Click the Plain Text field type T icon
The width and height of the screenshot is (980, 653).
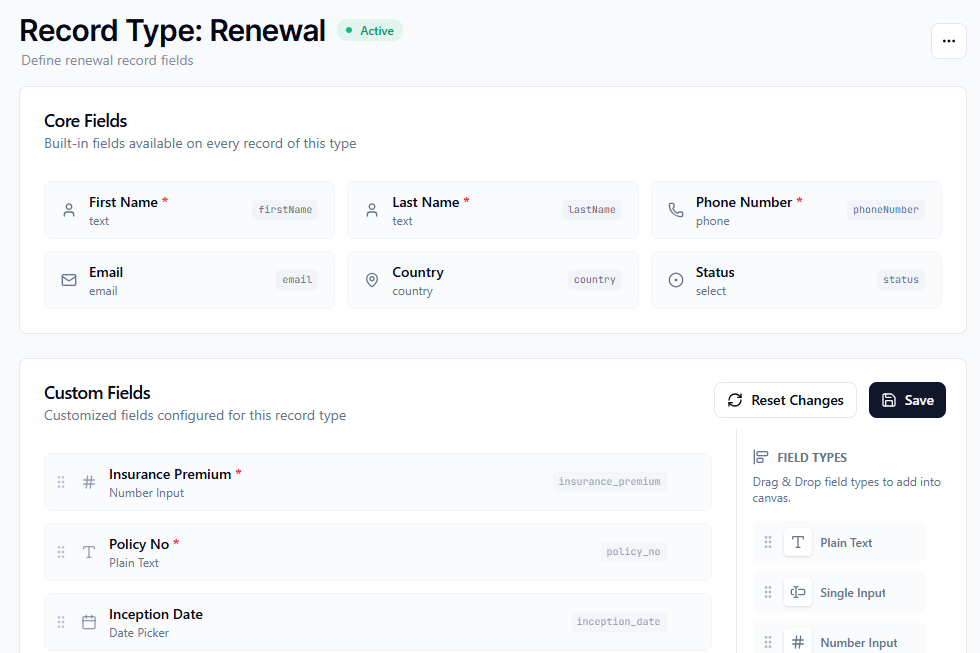(798, 542)
